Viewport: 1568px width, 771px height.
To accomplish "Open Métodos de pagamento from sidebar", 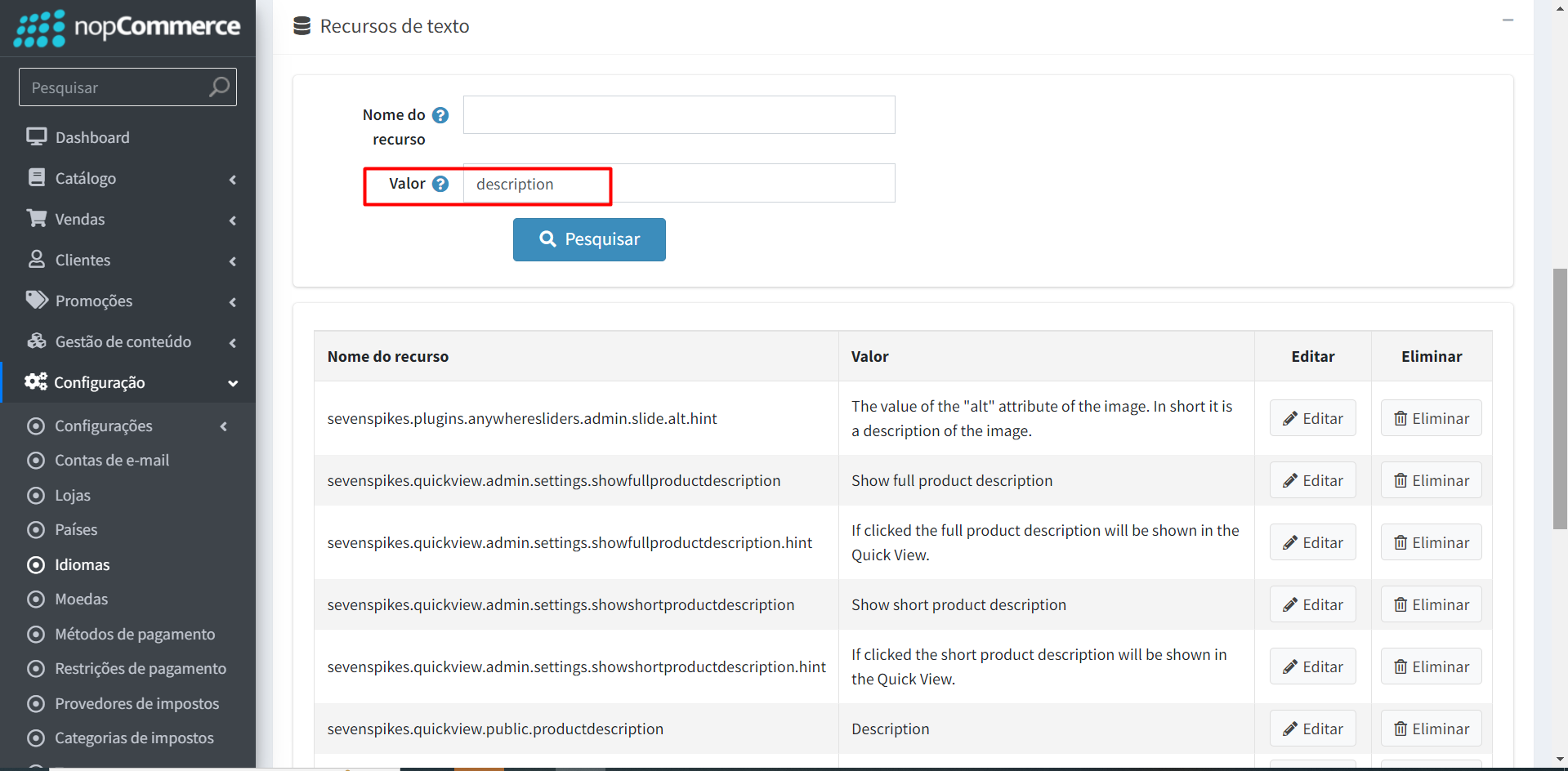I will click(x=135, y=634).
